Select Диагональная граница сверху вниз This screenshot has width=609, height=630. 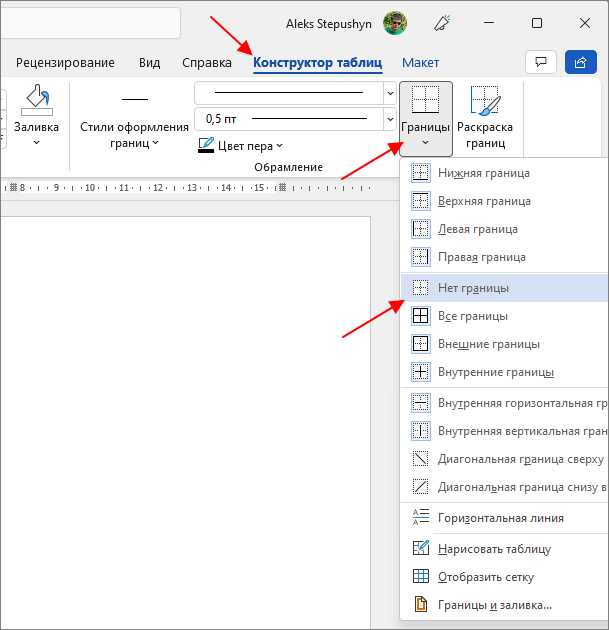coord(505,459)
